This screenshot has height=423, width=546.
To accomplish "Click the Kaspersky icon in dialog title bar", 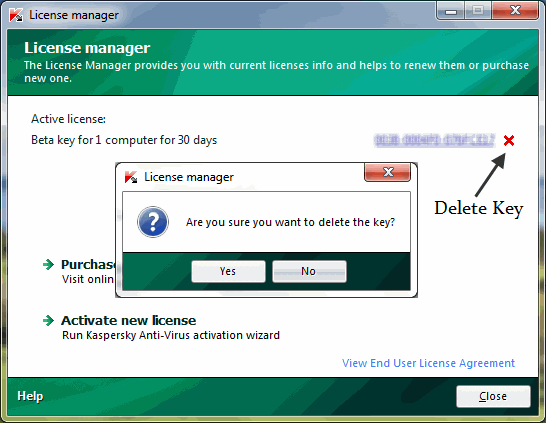I will (x=131, y=177).
